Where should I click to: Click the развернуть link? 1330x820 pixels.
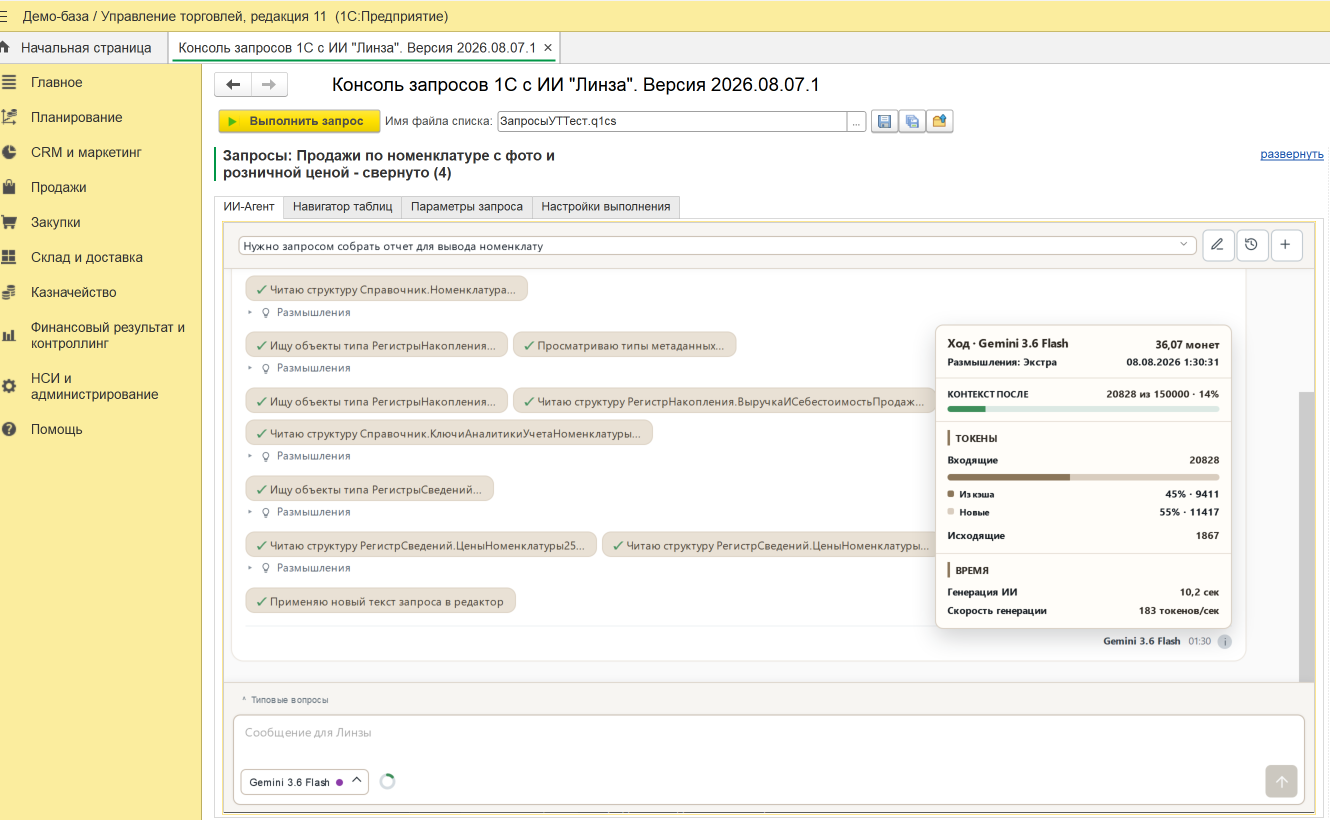coord(1291,154)
